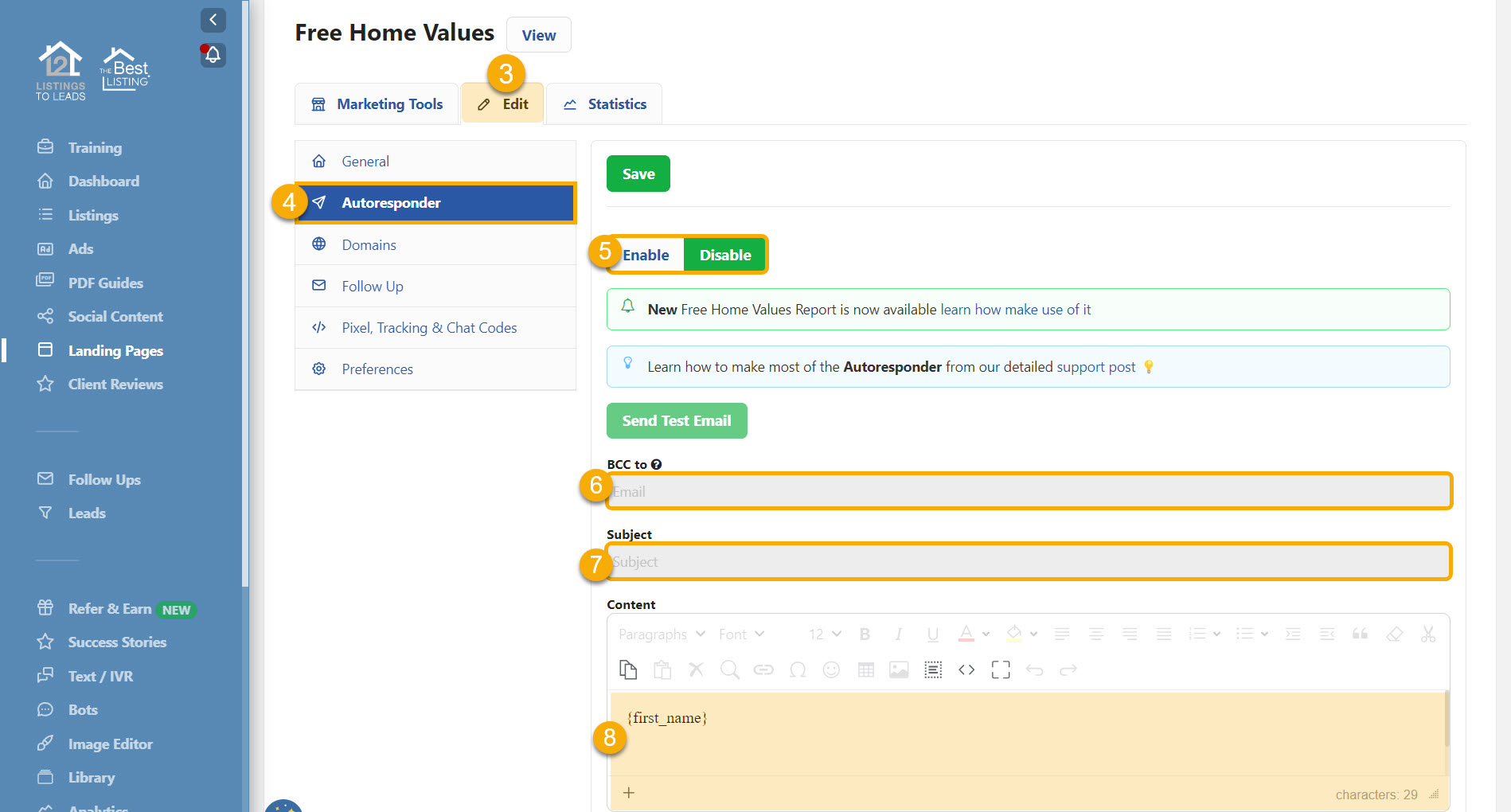
Task: Open the font size 12 dropdown
Action: point(825,634)
